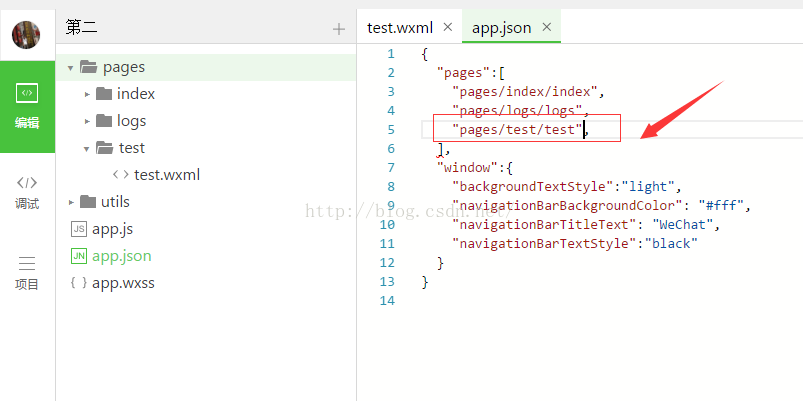Open the Project (项目) section
The image size is (803, 401).
coord(27,272)
